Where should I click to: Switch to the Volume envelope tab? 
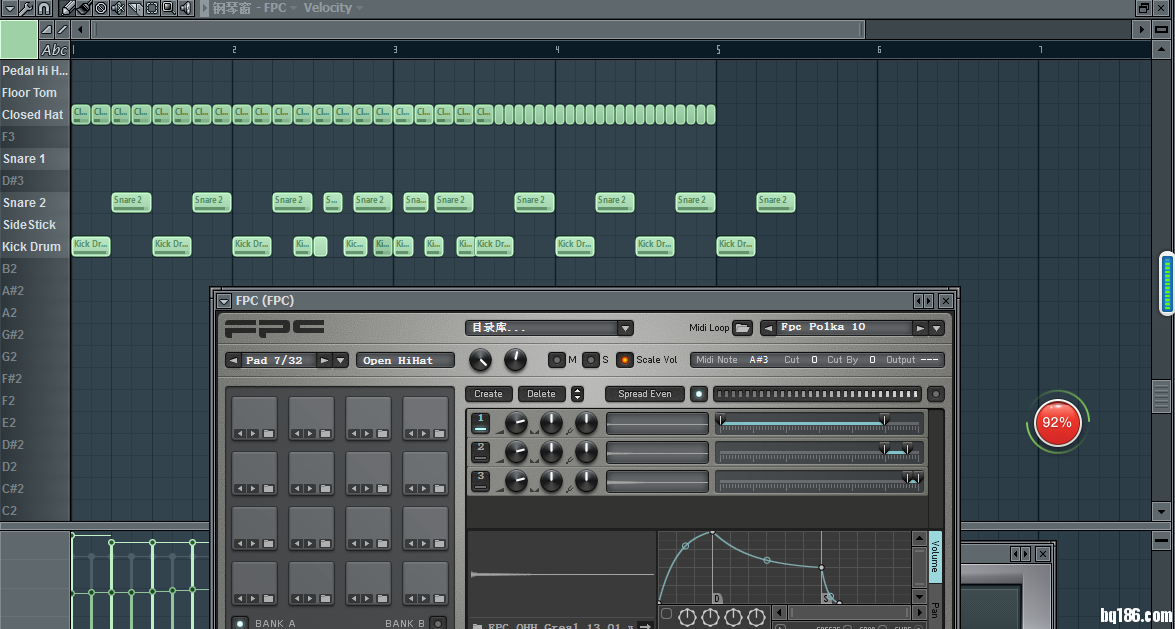[935, 558]
